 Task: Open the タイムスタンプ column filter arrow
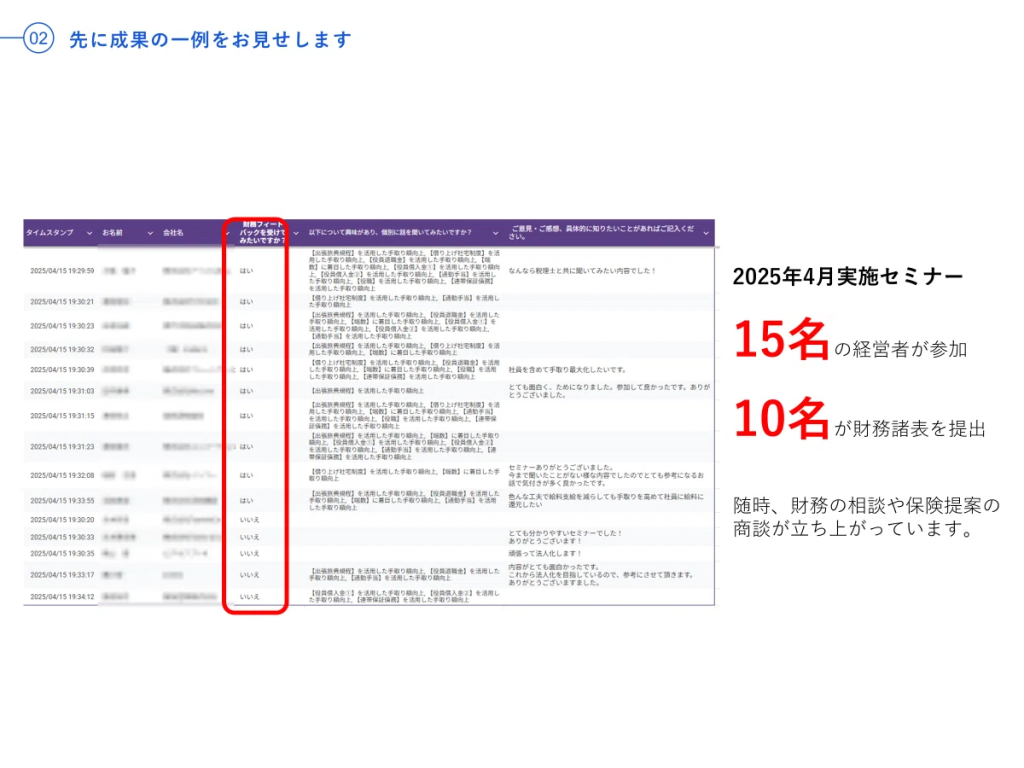coord(89,233)
